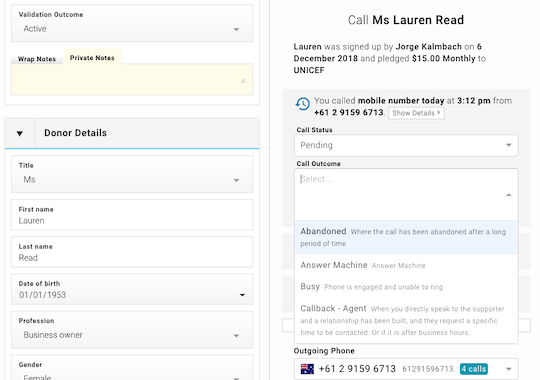Open the Validation Outcome dropdown

pyautogui.click(x=132, y=23)
